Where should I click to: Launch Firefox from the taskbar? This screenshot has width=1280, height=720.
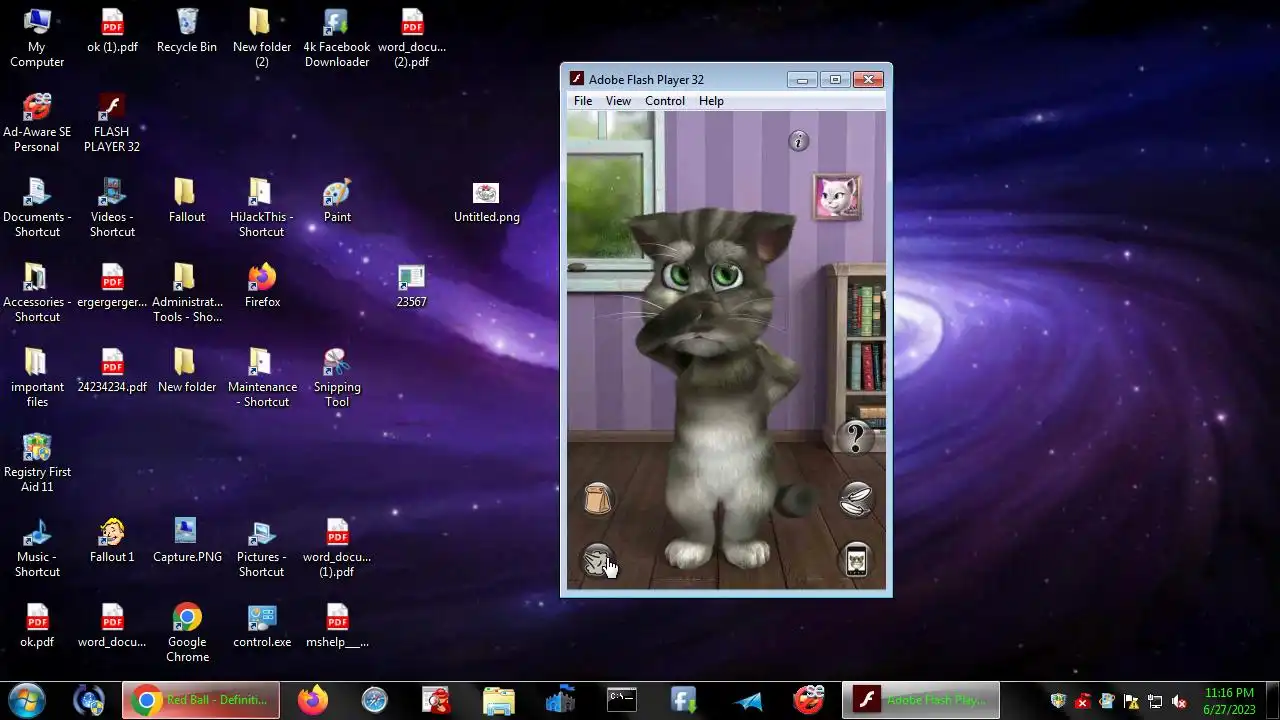coord(313,700)
